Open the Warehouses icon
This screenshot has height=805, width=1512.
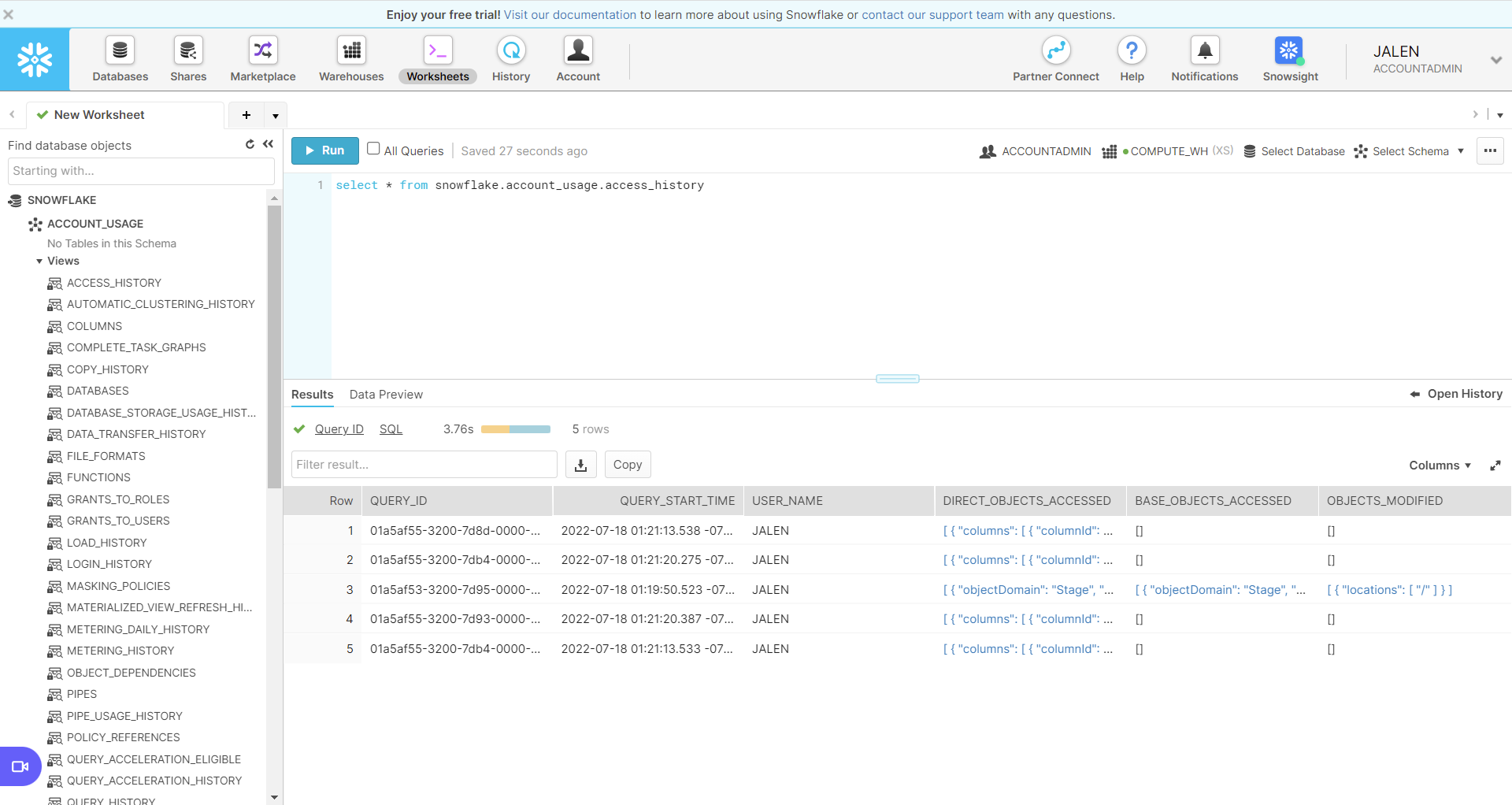351,51
